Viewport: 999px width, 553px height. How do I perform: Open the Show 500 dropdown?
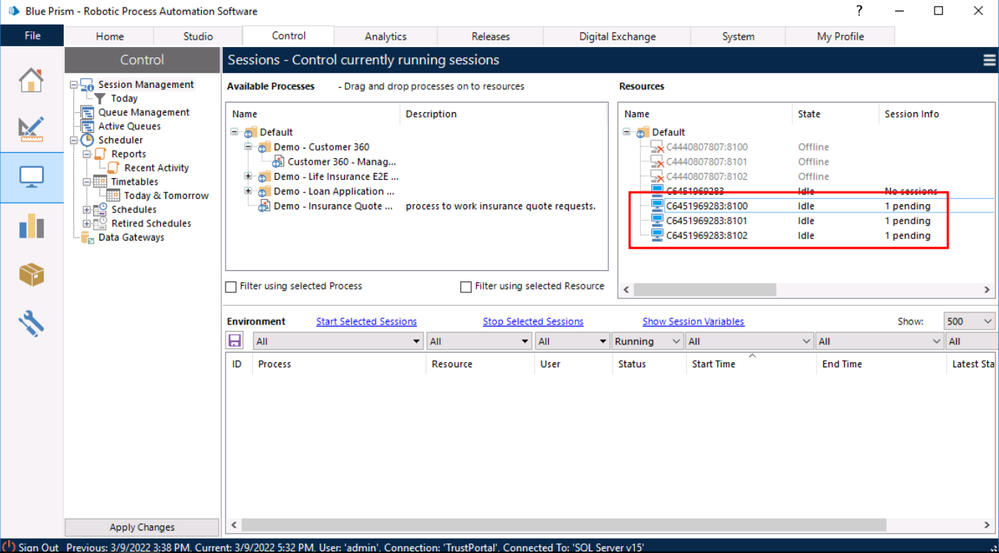tap(969, 322)
